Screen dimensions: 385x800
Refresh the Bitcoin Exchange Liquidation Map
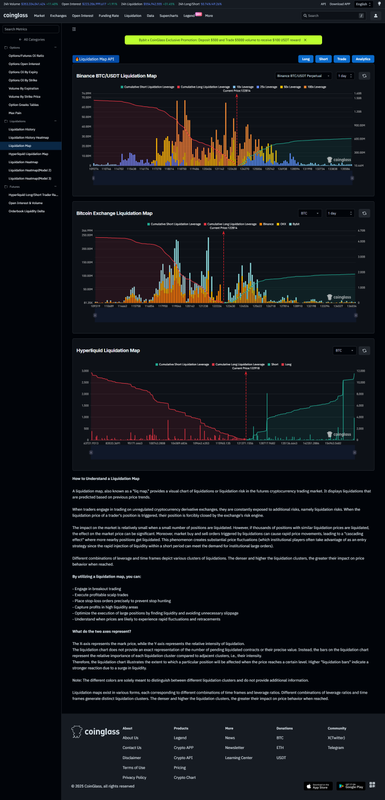(365, 213)
